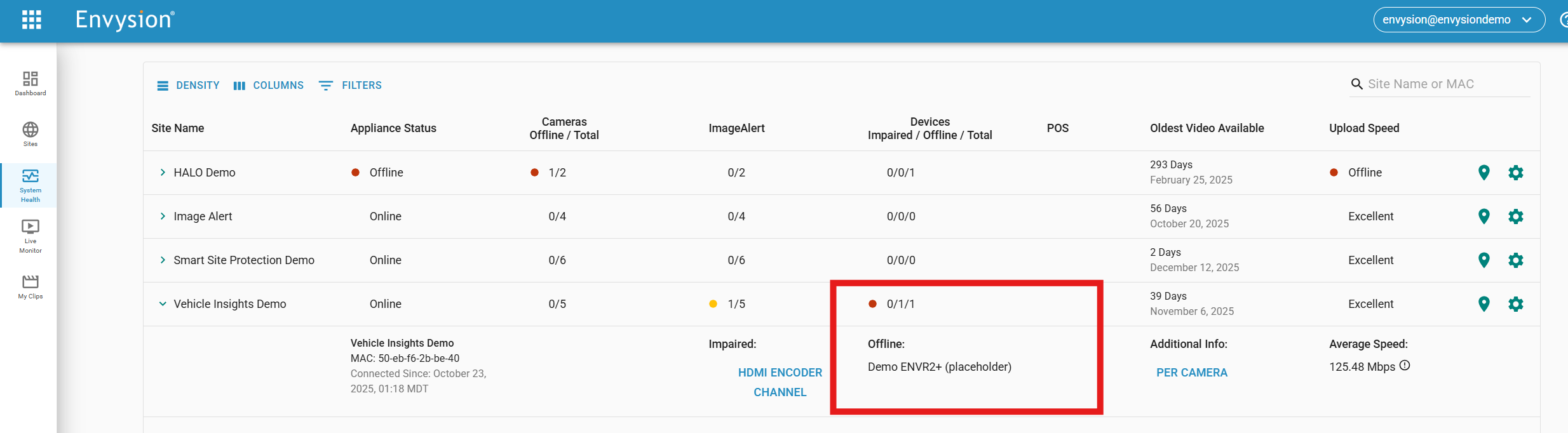
Task: Expand the Image Alert site row
Action: 163,216
